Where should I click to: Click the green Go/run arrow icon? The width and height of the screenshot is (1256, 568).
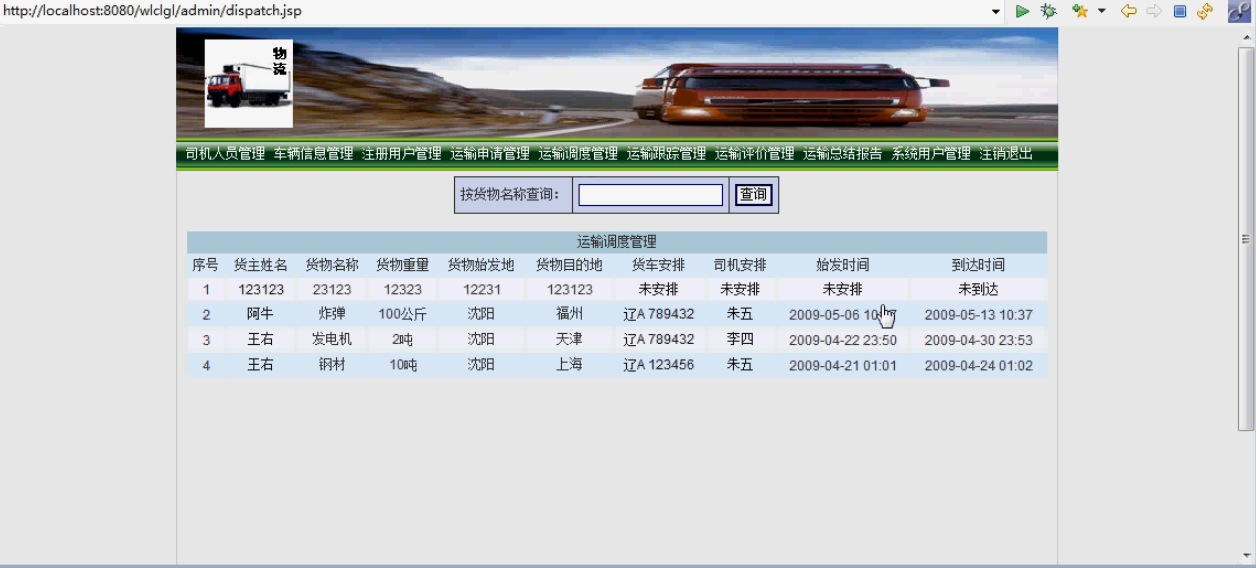(x=1022, y=11)
